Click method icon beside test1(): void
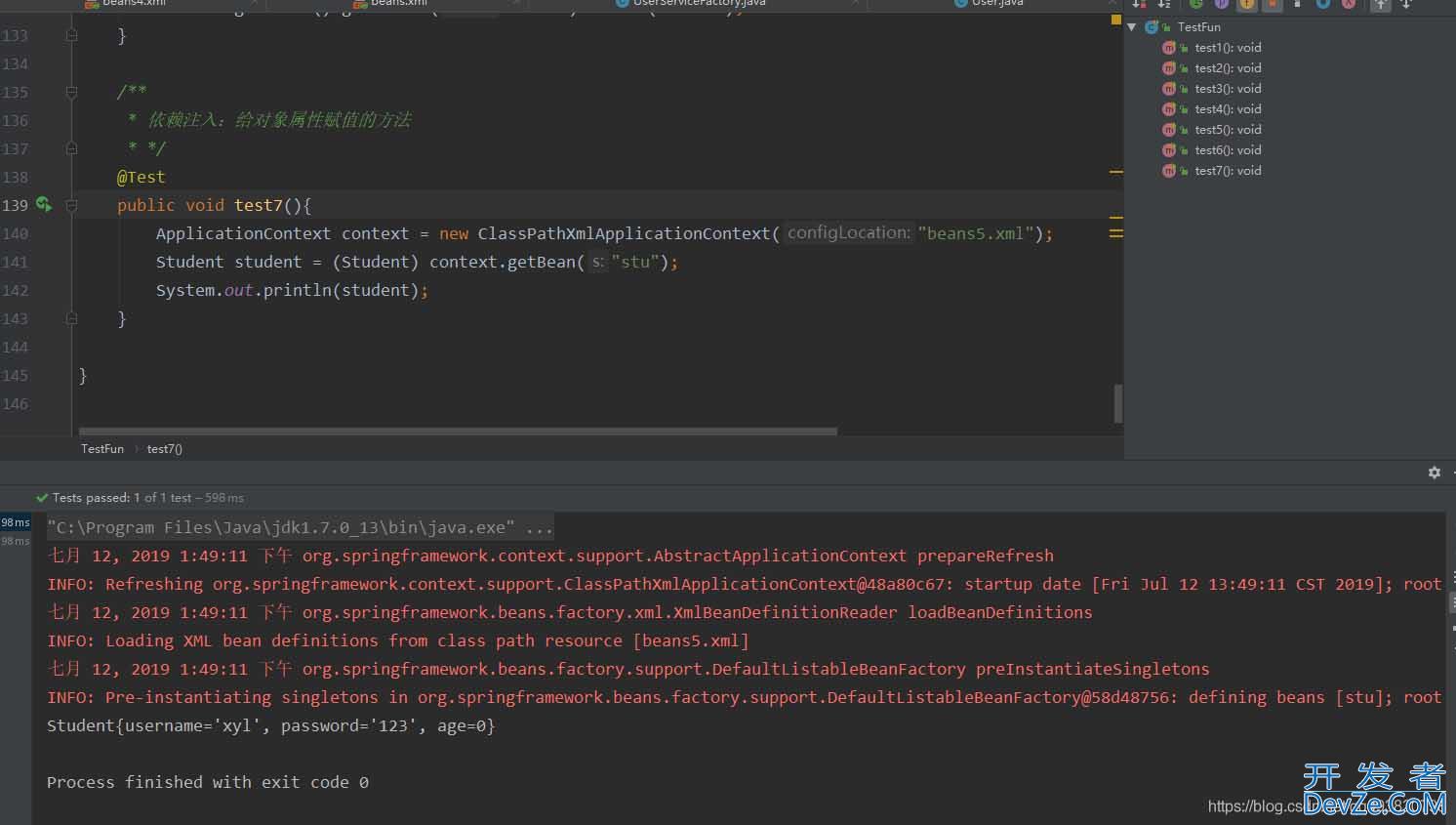The height and width of the screenshot is (825, 1456). 1169,48
